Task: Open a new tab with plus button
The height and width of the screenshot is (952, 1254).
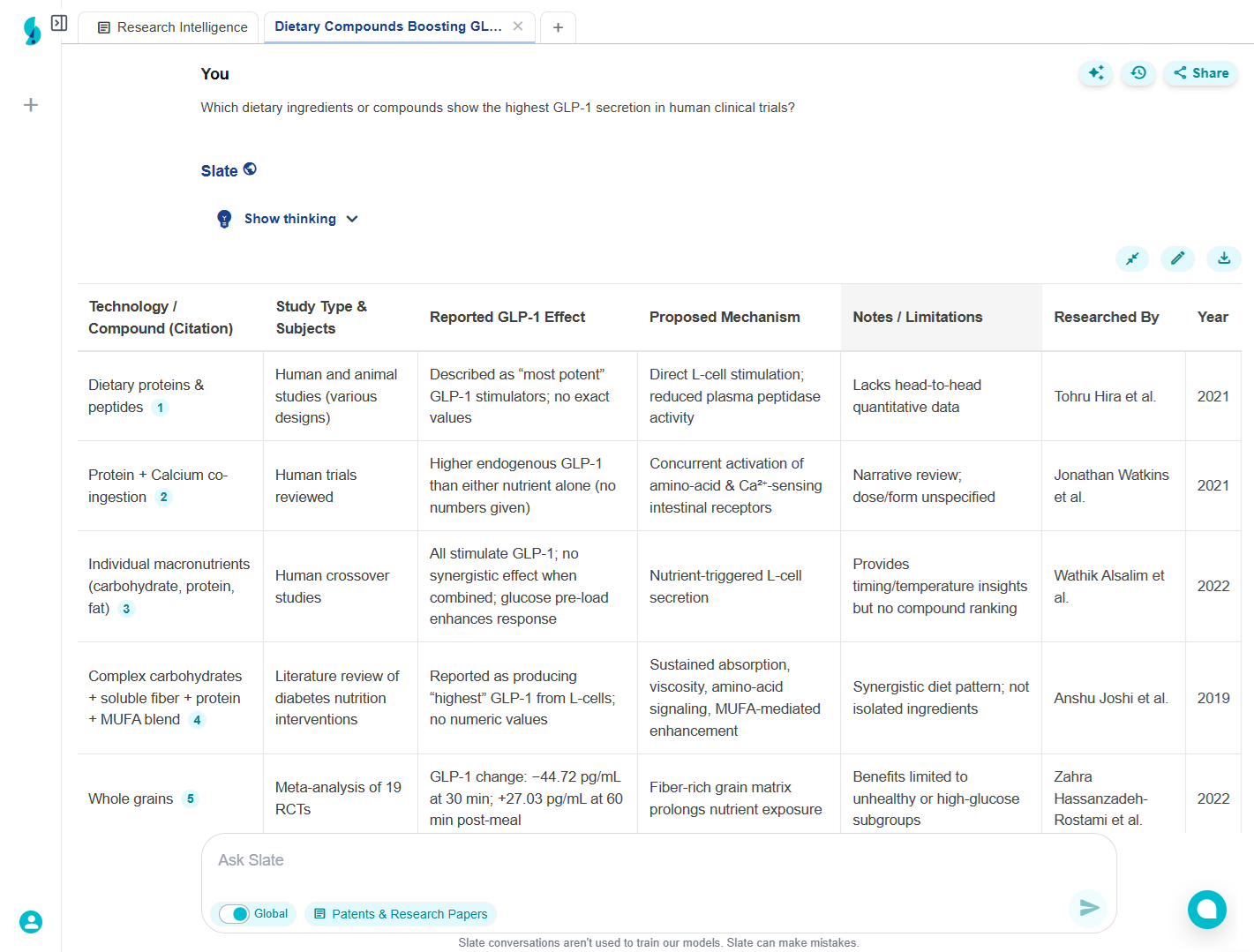Action: click(558, 27)
